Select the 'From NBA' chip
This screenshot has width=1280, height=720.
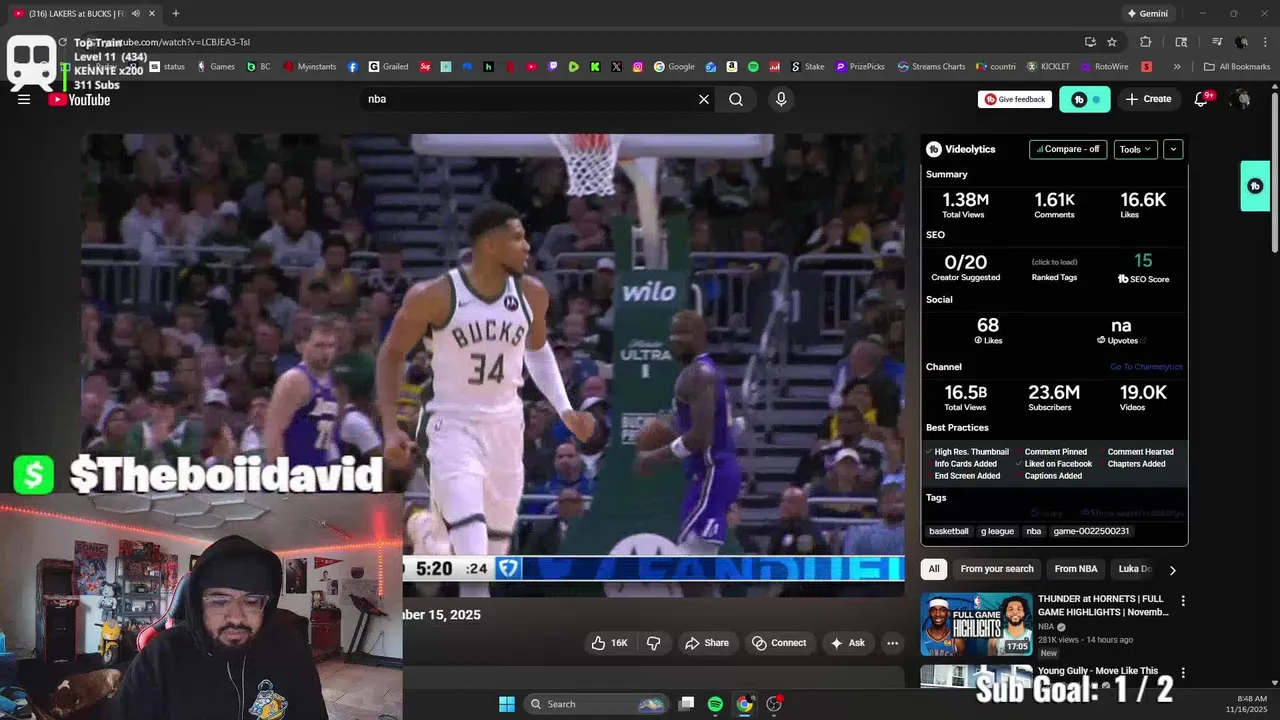pos(1076,569)
